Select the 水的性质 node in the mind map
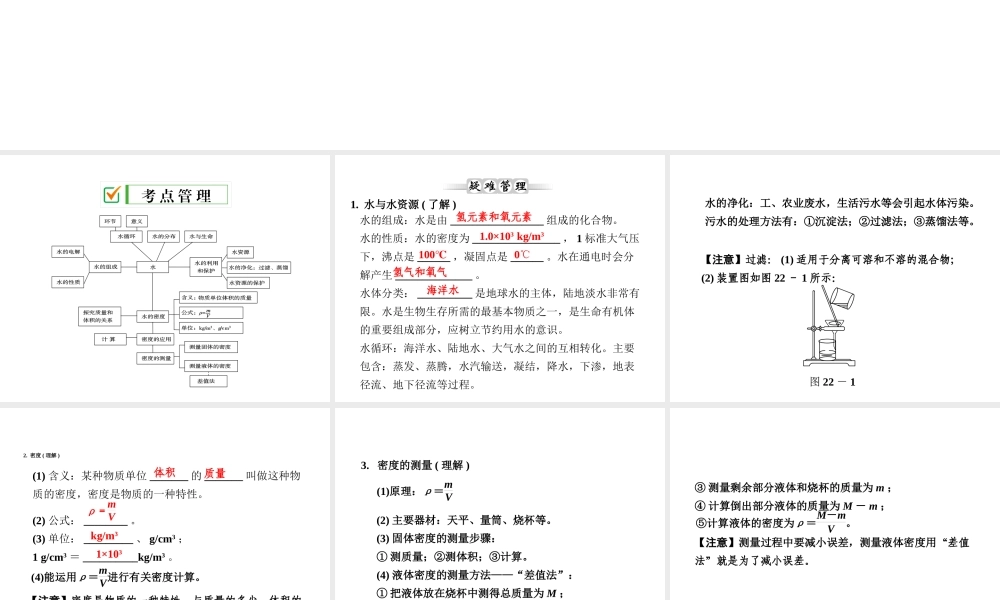1000x600 pixels. pos(68,282)
